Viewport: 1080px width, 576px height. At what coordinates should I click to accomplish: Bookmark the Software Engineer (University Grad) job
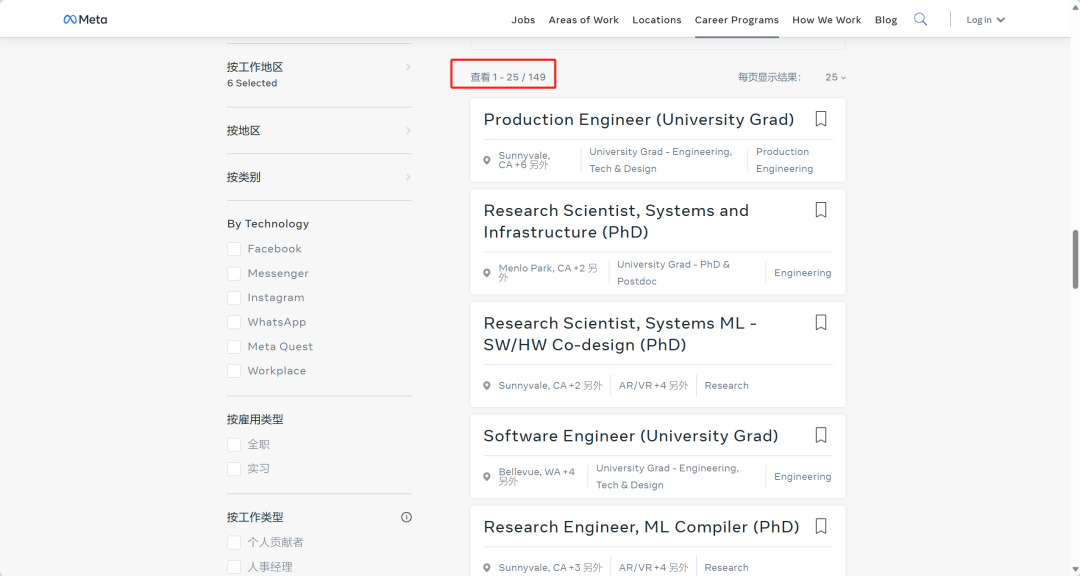pyautogui.click(x=820, y=435)
